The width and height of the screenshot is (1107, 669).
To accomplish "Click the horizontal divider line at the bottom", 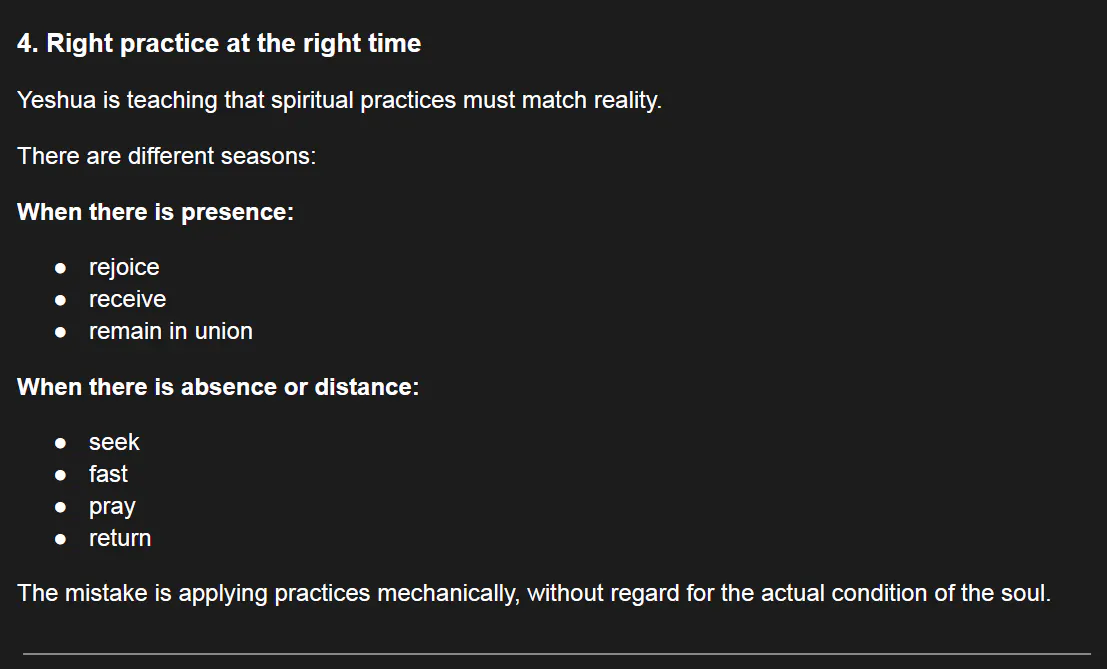I will coord(556,654).
